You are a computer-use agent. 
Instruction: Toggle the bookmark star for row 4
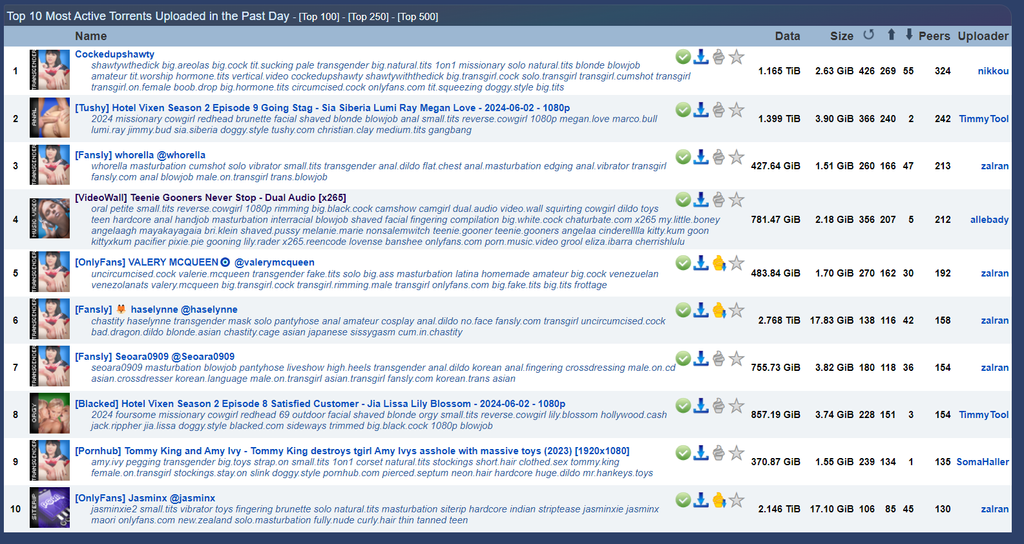(737, 200)
